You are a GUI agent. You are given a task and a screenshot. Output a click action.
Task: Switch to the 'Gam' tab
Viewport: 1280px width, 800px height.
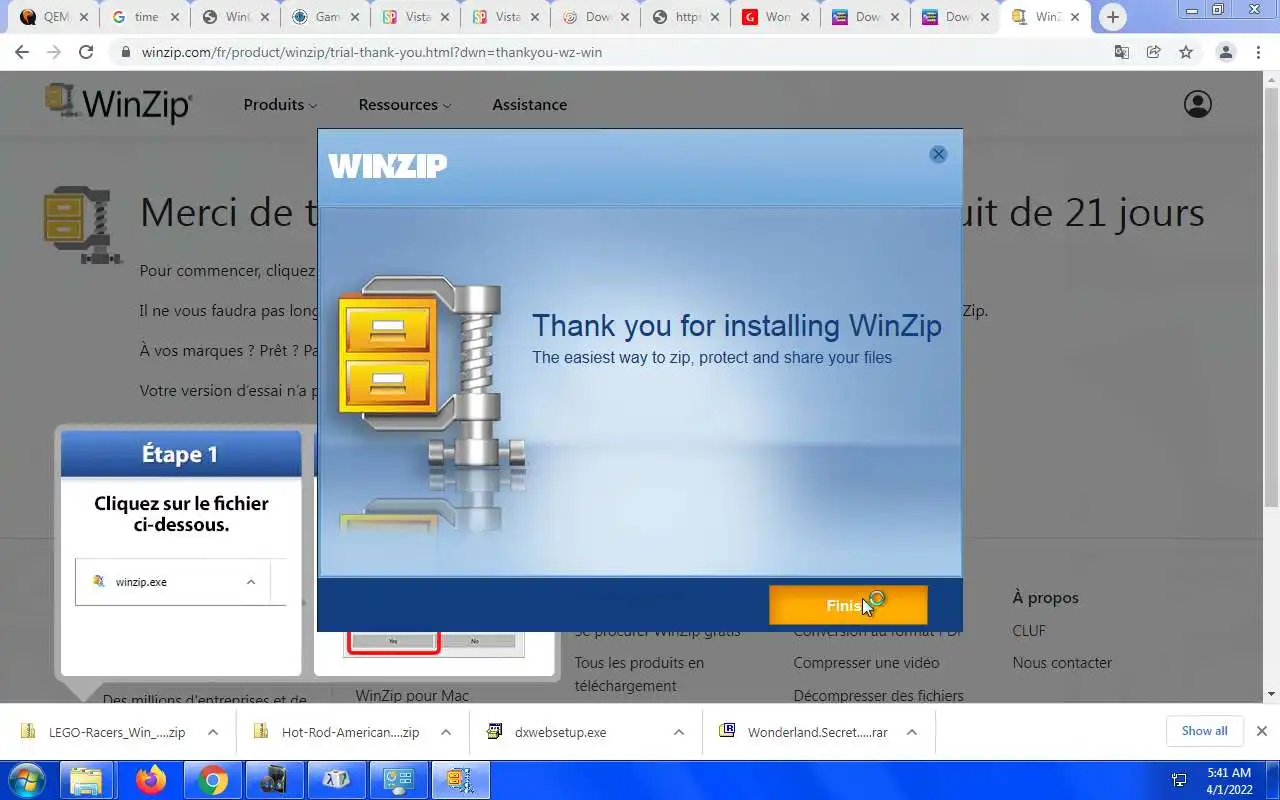pos(326,17)
